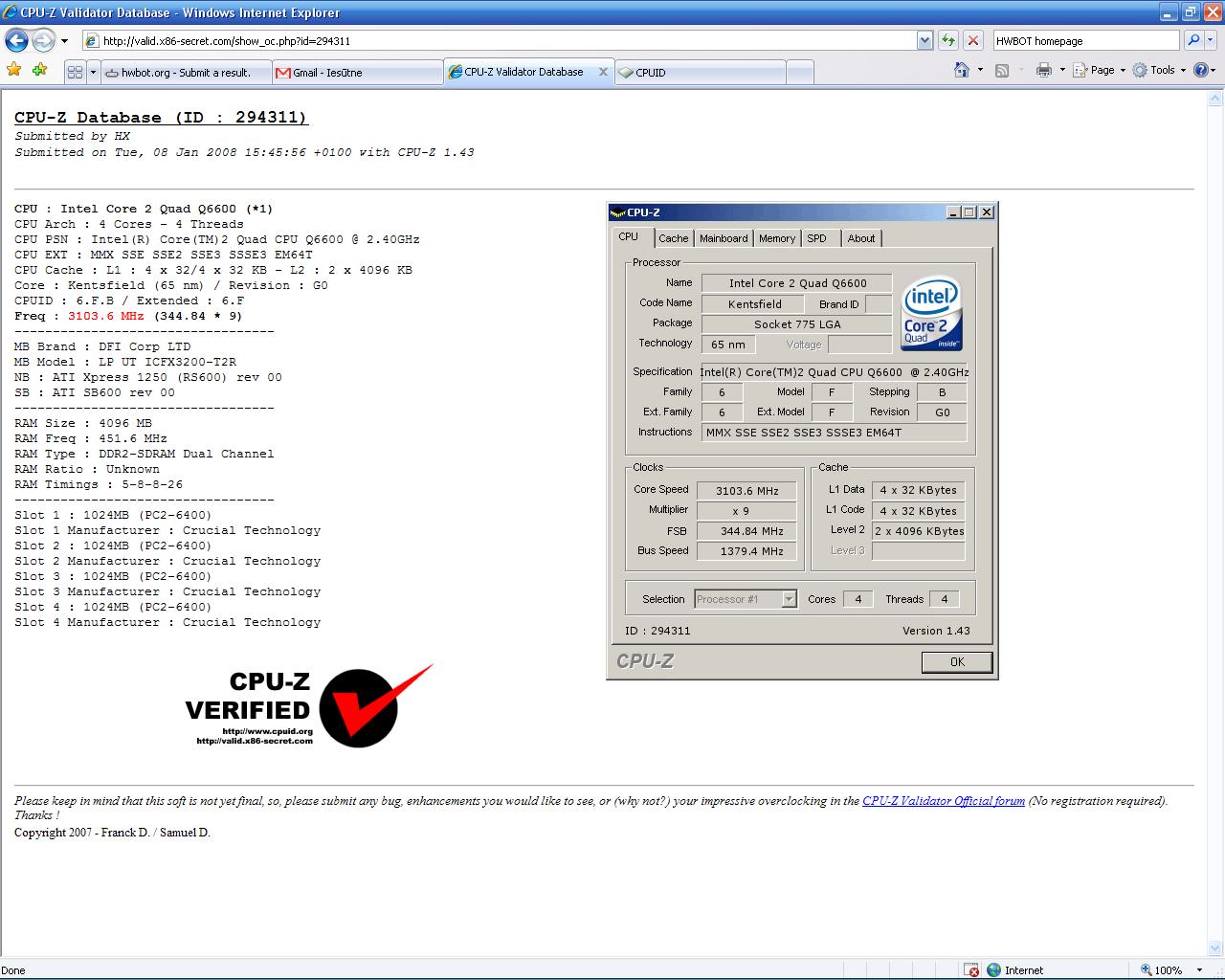Viewport: 1225px width, 980px height.
Task: Click the blocked popup status bar icon
Action: click(970, 969)
